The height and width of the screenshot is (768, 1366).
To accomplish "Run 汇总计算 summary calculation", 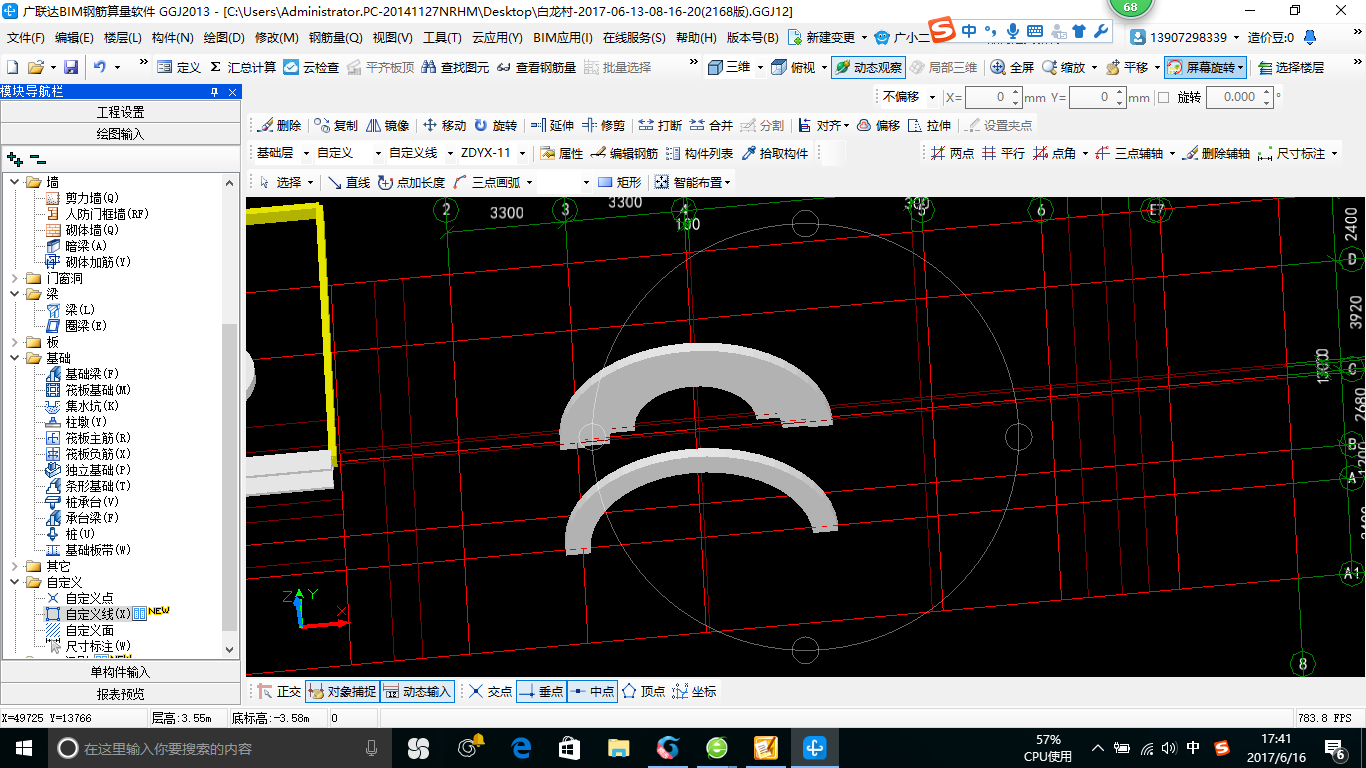I will 243,67.
